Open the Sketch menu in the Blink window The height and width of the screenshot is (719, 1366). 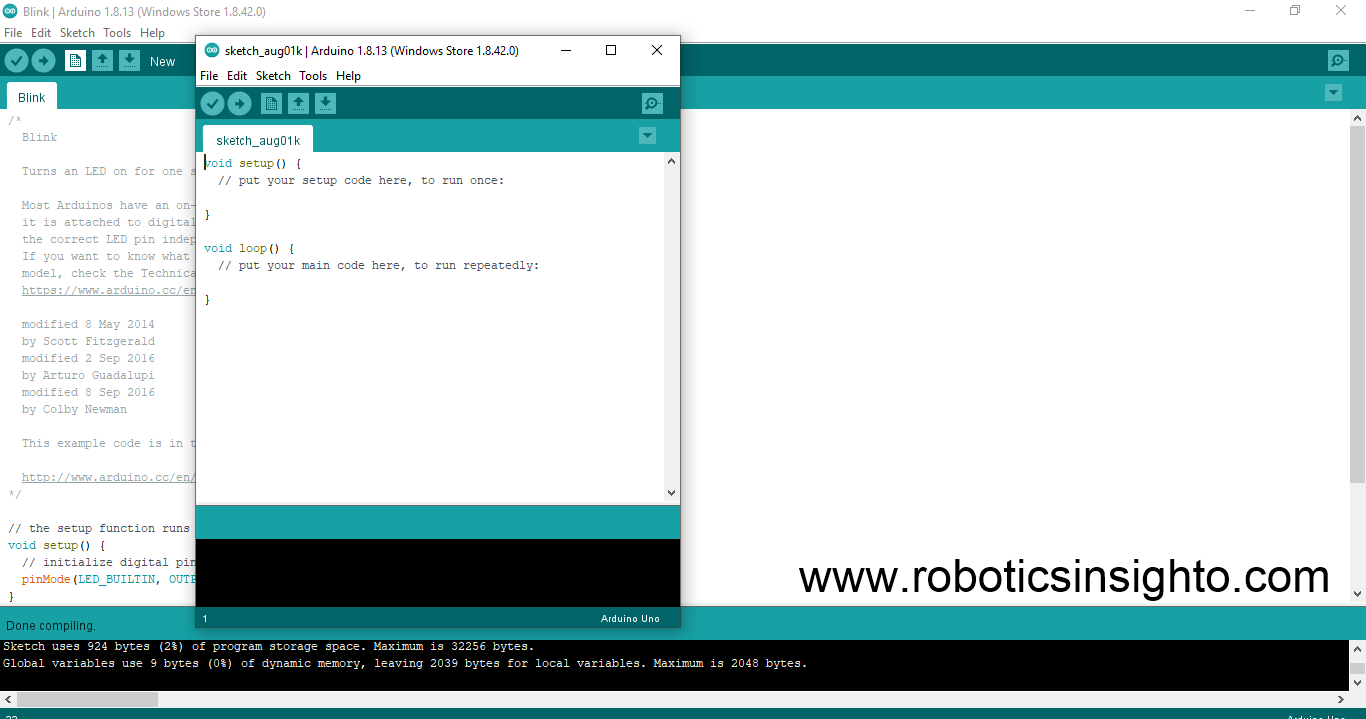click(77, 32)
